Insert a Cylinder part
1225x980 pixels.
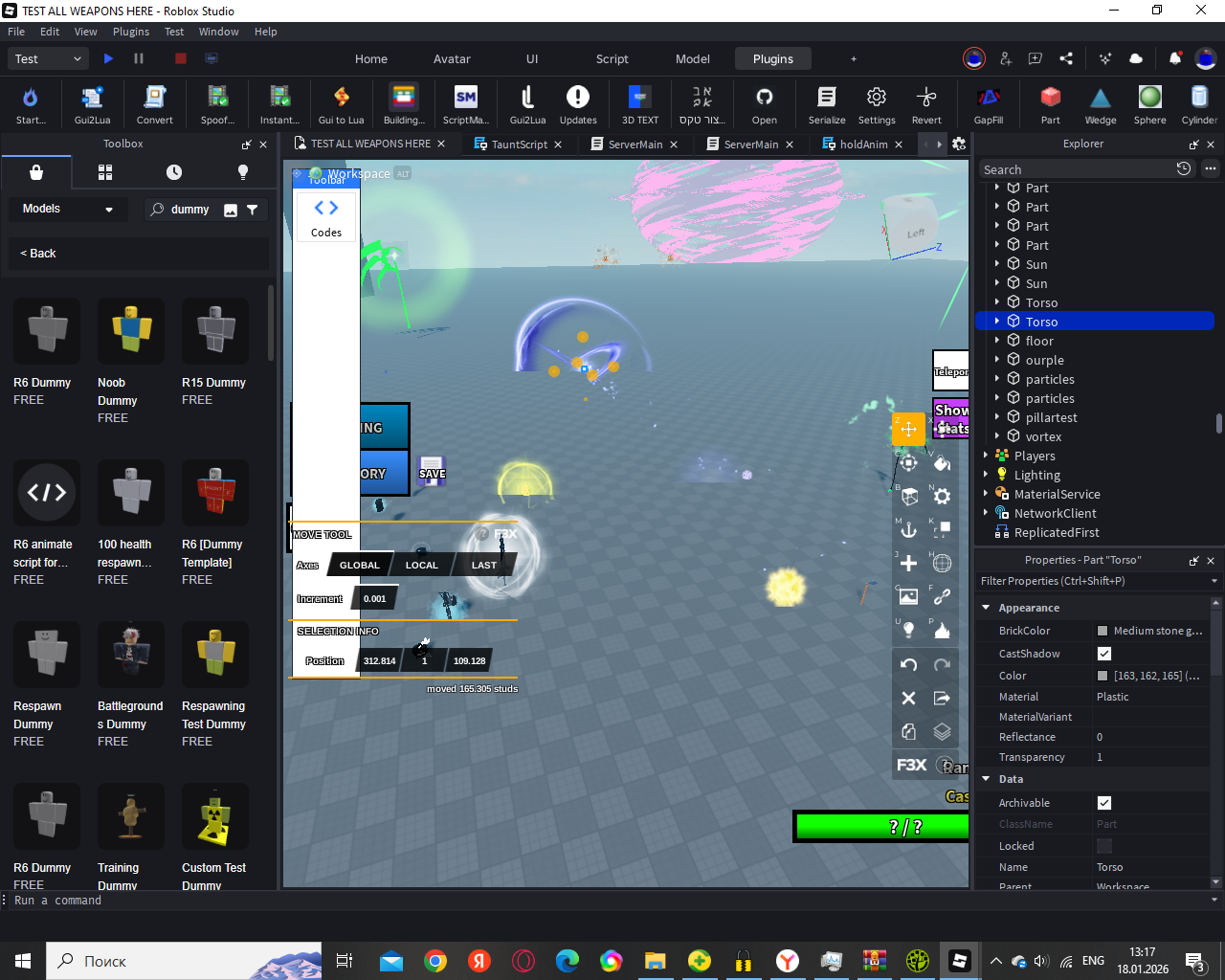(1199, 104)
